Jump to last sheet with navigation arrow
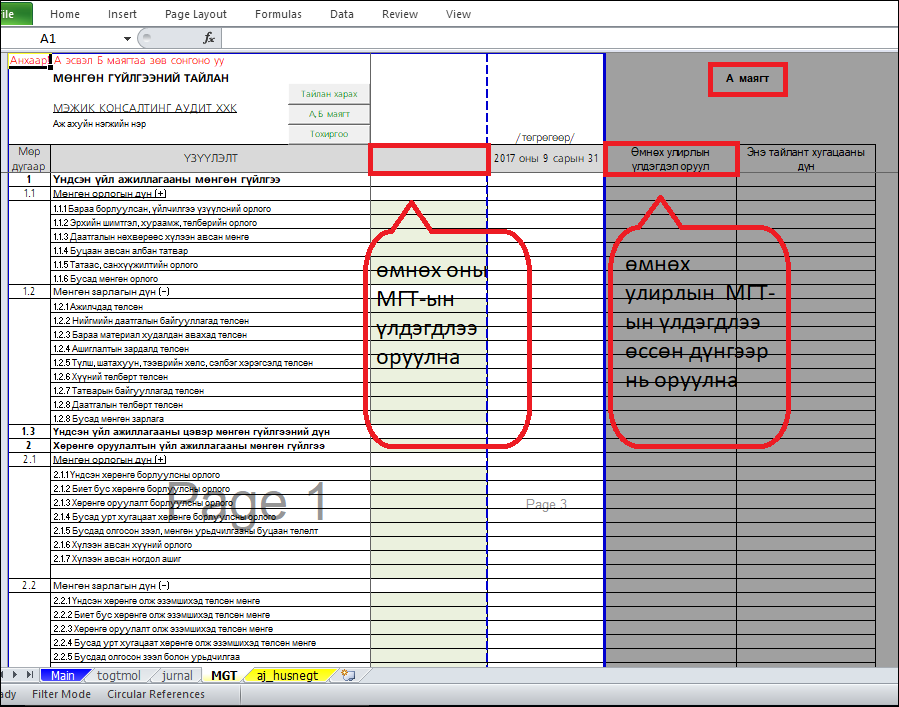The height and width of the screenshot is (707, 899). click(x=31, y=675)
